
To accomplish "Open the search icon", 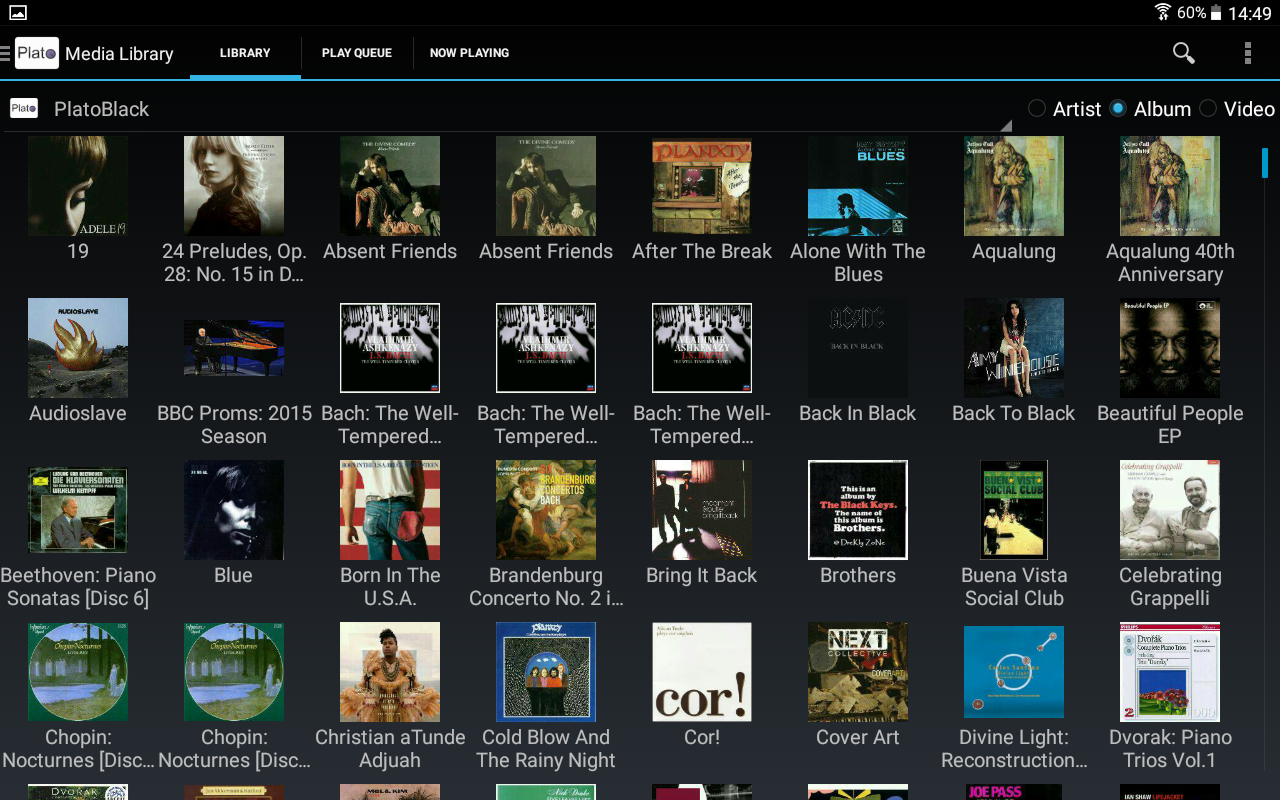I will pyautogui.click(x=1183, y=53).
